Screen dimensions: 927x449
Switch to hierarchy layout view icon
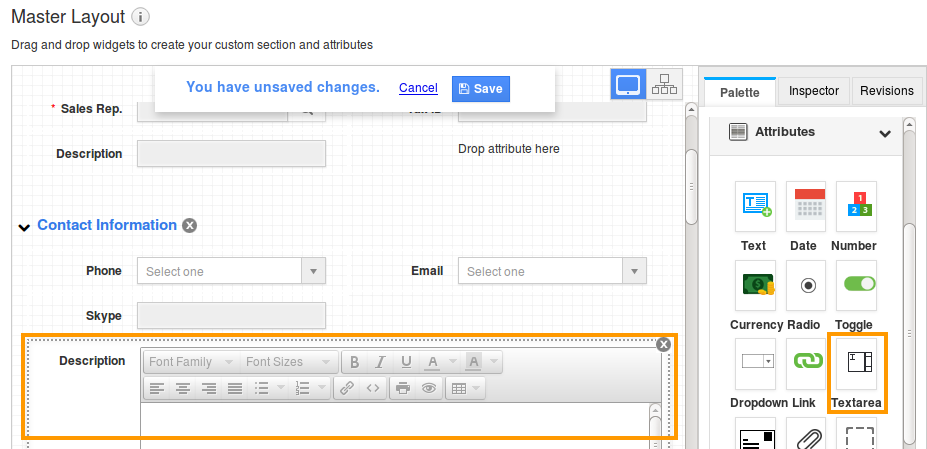664,85
